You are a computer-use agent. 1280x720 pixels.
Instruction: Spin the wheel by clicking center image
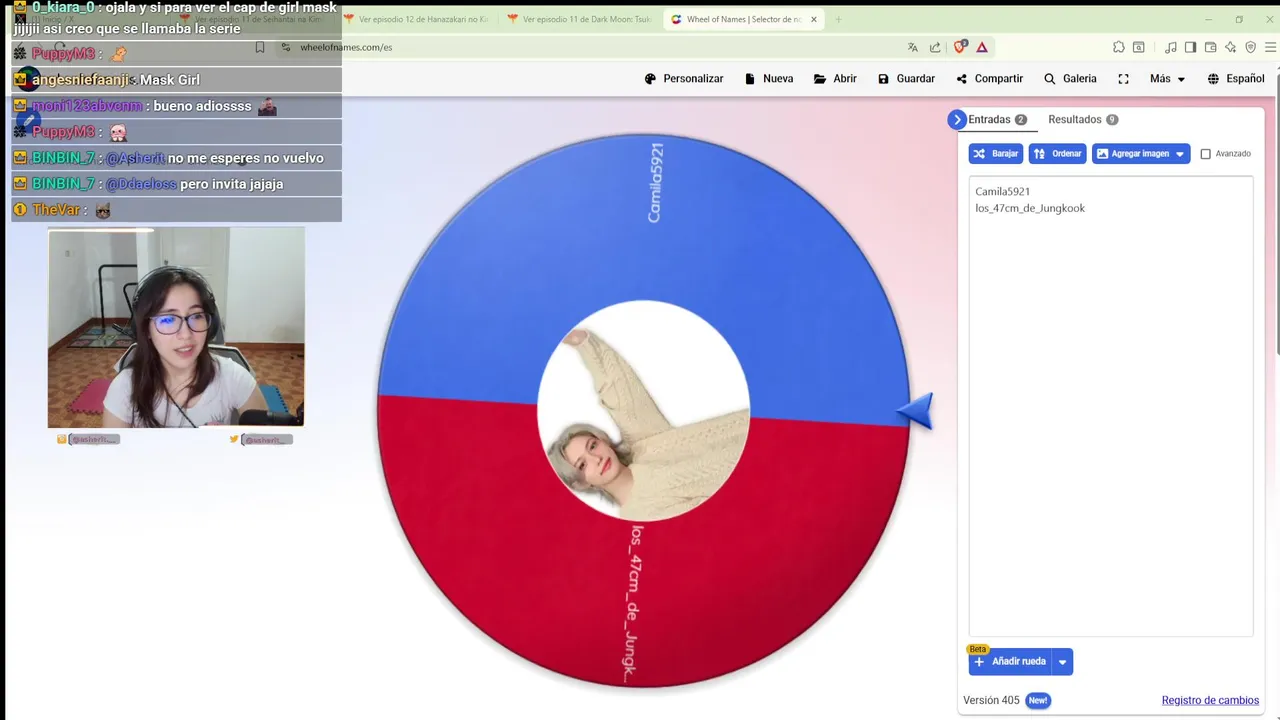point(643,411)
